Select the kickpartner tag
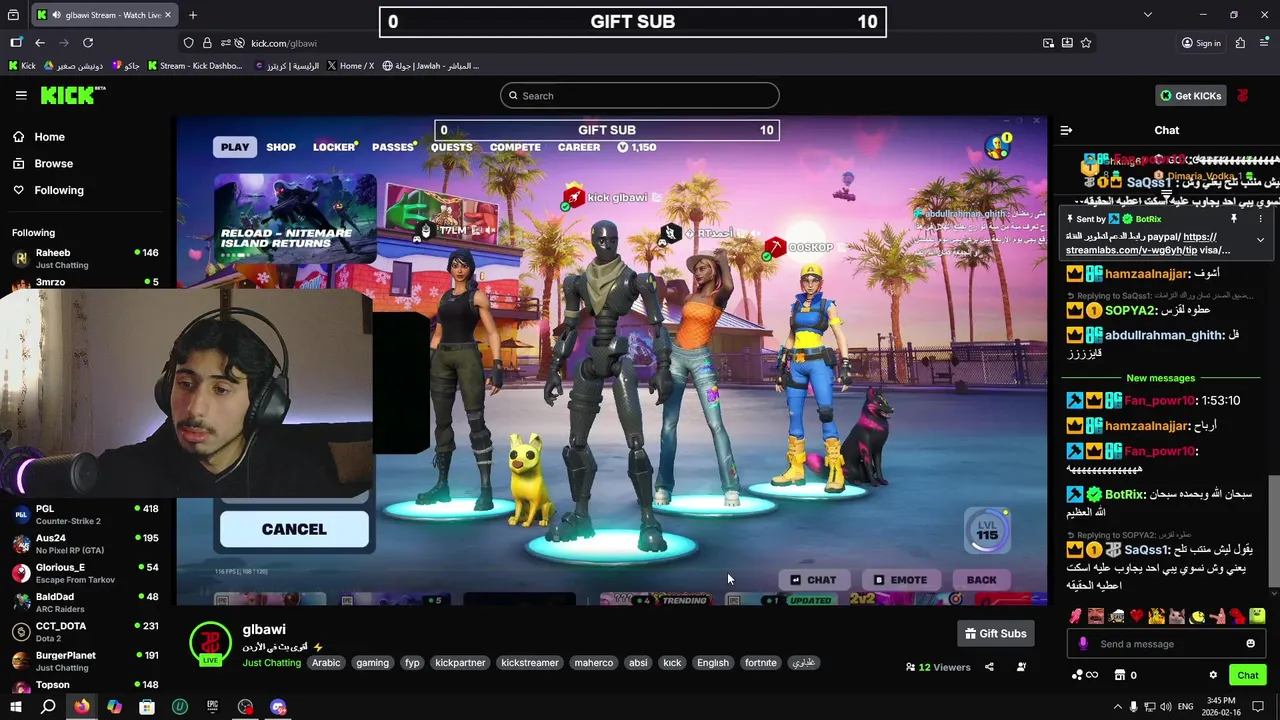This screenshot has height=720, width=1280. click(460, 663)
